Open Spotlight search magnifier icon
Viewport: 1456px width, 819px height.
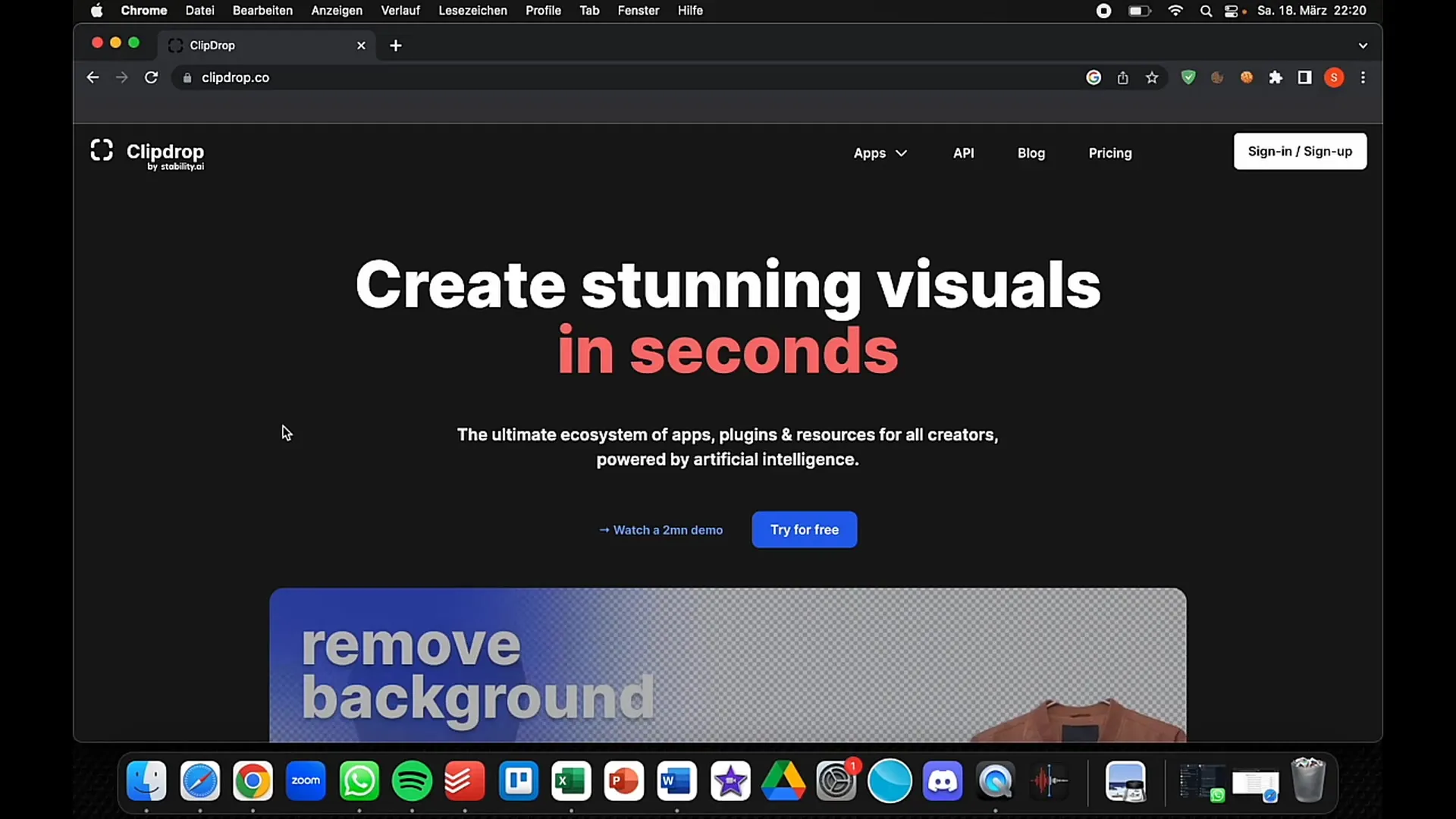click(x=1206, y=11)
